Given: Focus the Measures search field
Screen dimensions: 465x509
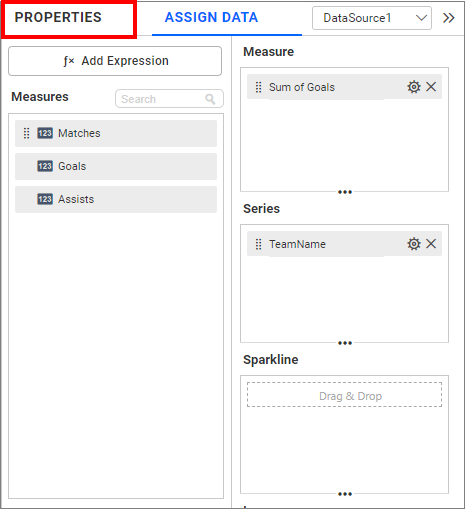Looking at the screenshot, I should [x=169, y=99].
